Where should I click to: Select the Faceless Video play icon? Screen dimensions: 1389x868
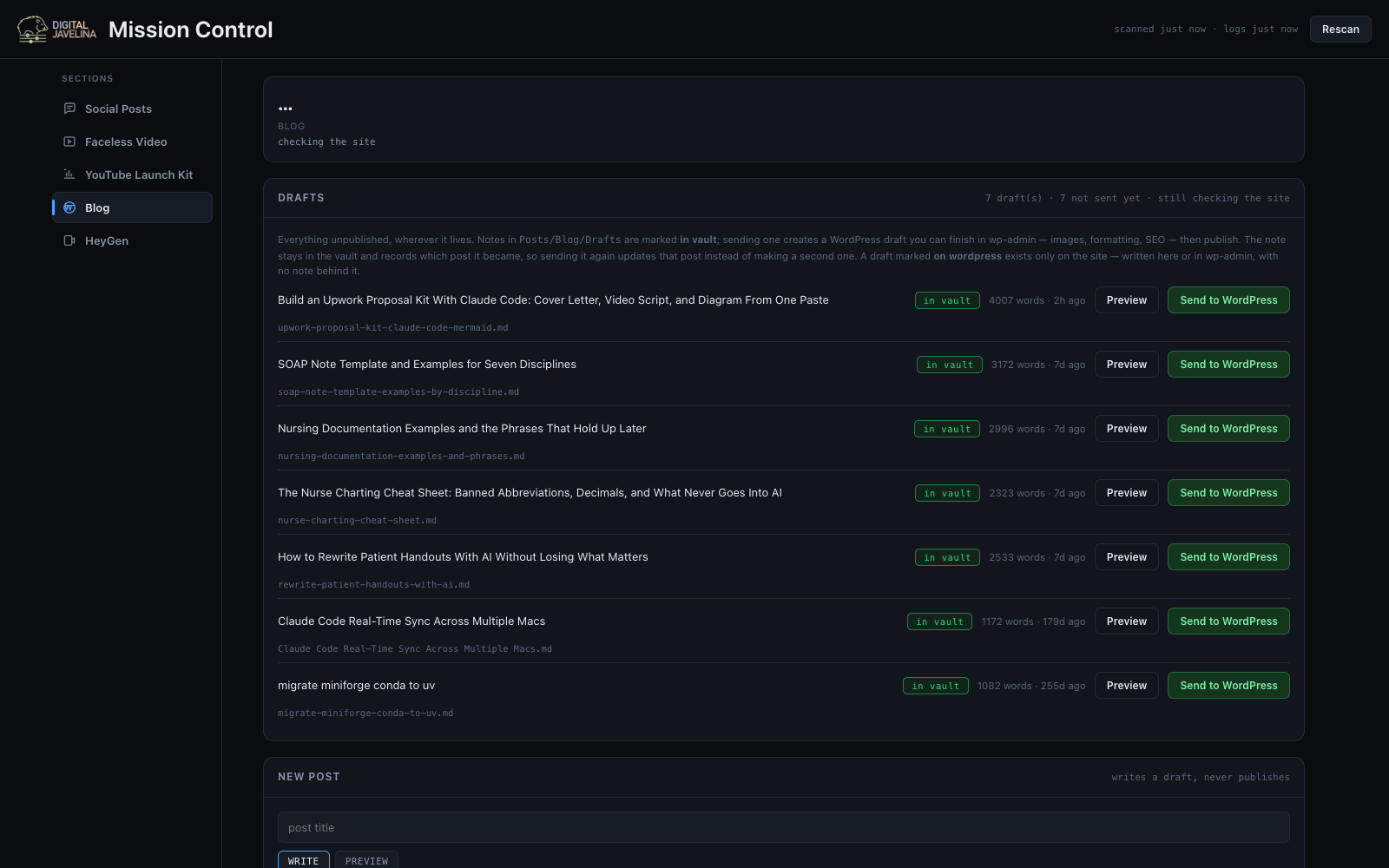tap(69, 141)
